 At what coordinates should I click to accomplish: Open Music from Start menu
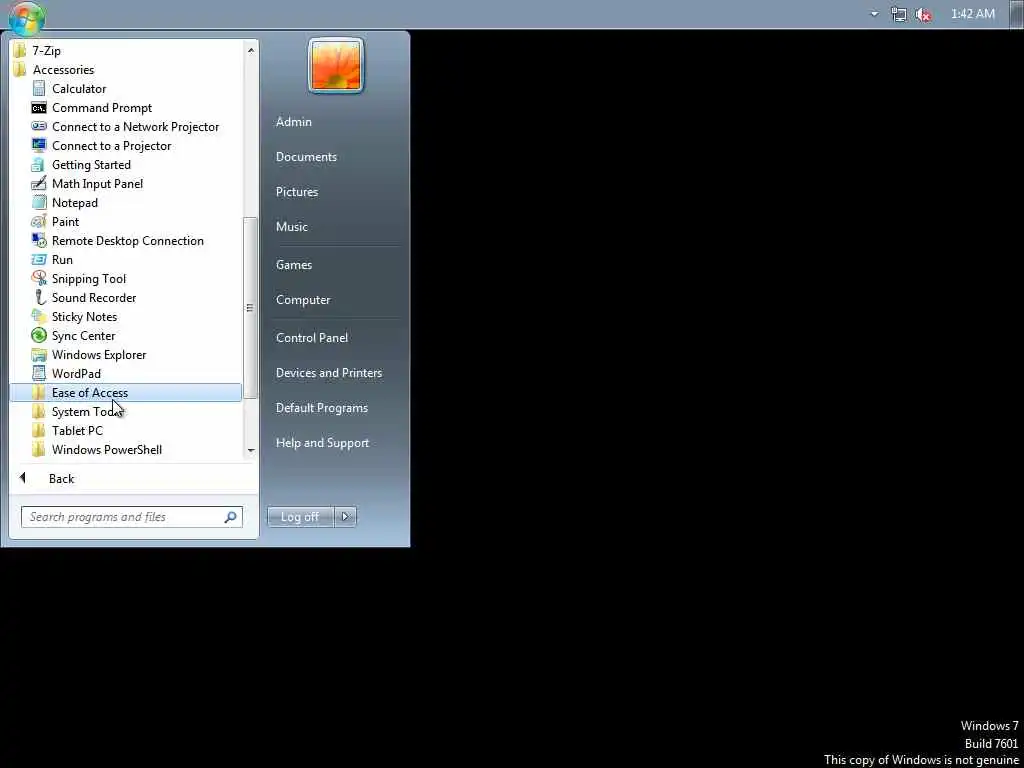click(x=292, y=227)
